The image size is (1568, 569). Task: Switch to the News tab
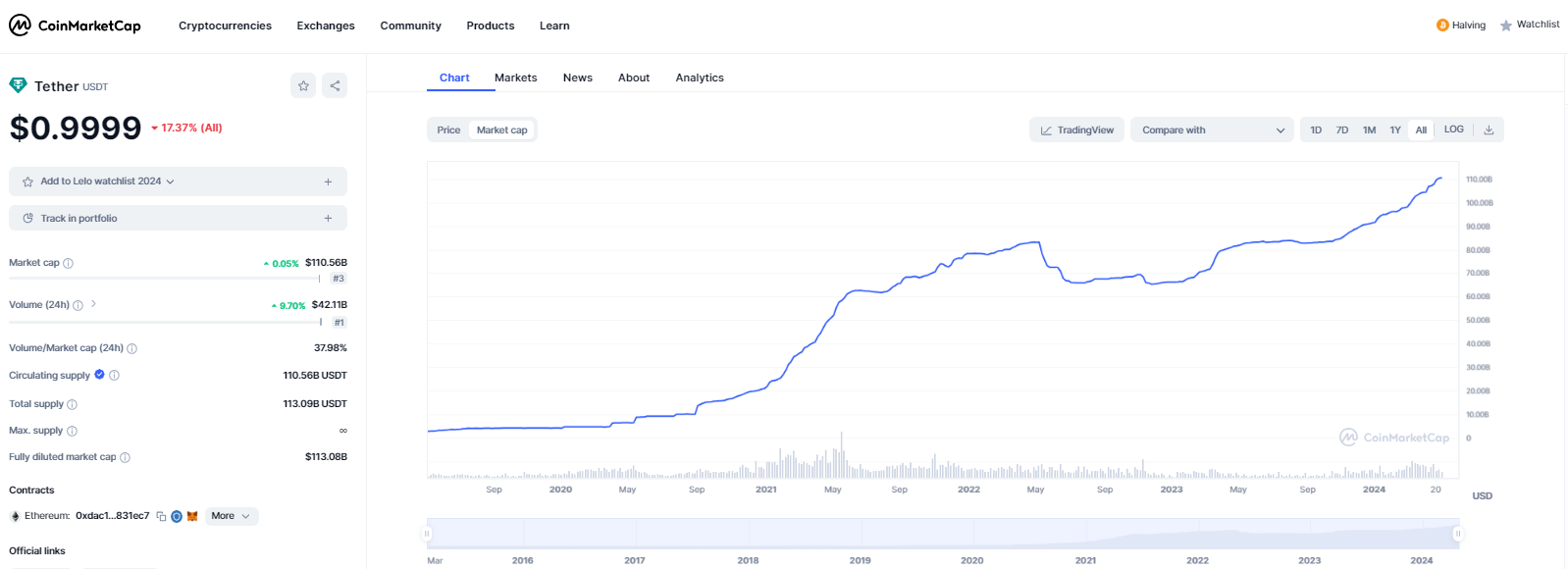[x=578, y=78]
